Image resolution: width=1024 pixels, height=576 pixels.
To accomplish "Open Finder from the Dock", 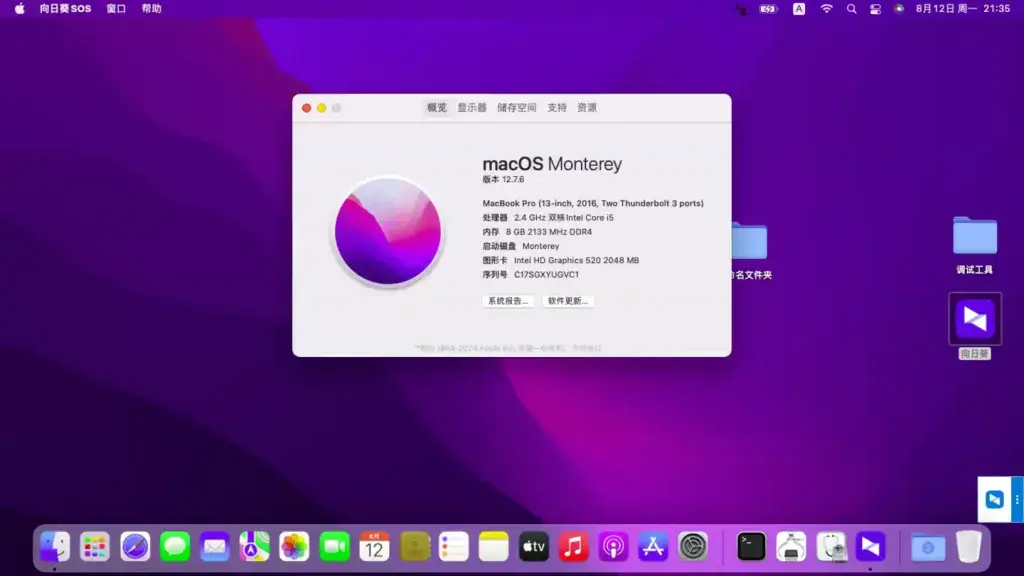I will click(55, 547).
